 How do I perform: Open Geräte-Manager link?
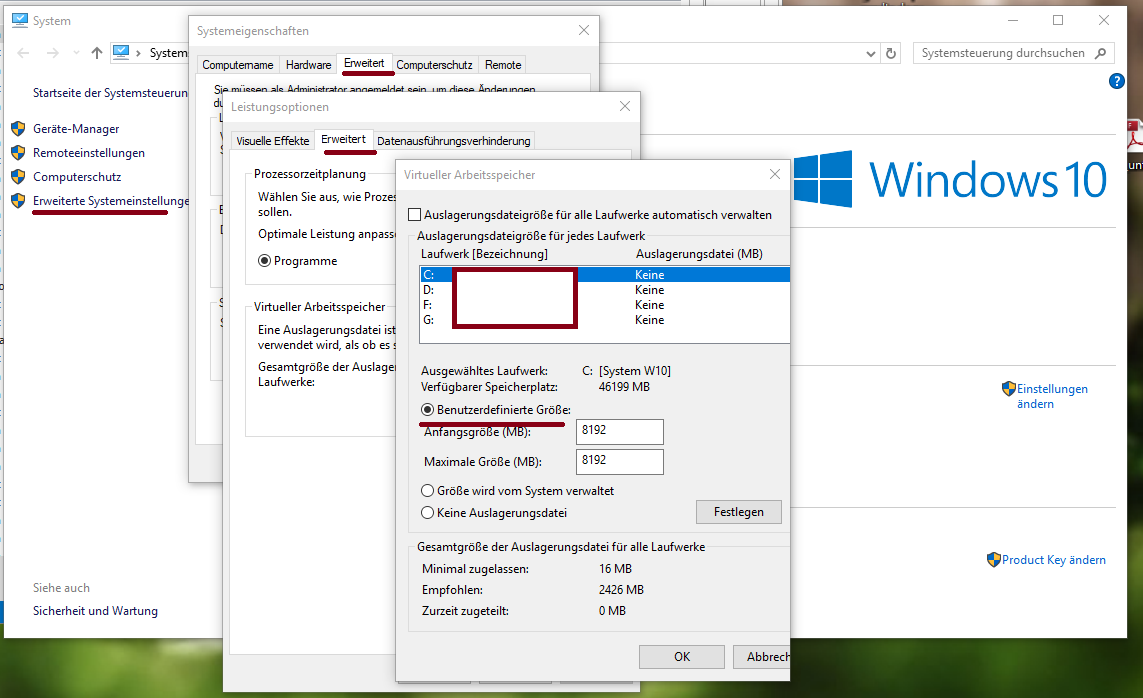point(76,129)
